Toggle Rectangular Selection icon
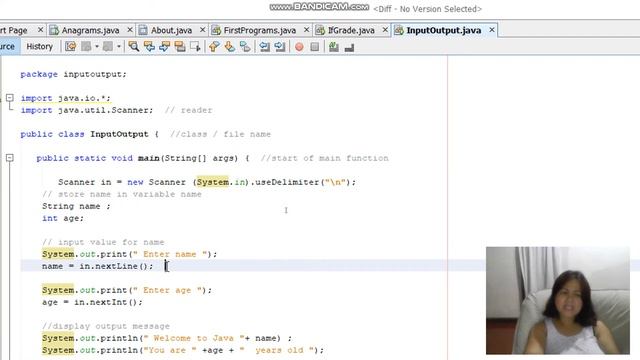The width and height of the screenshot is (640, 360). (x=195, y=47)
